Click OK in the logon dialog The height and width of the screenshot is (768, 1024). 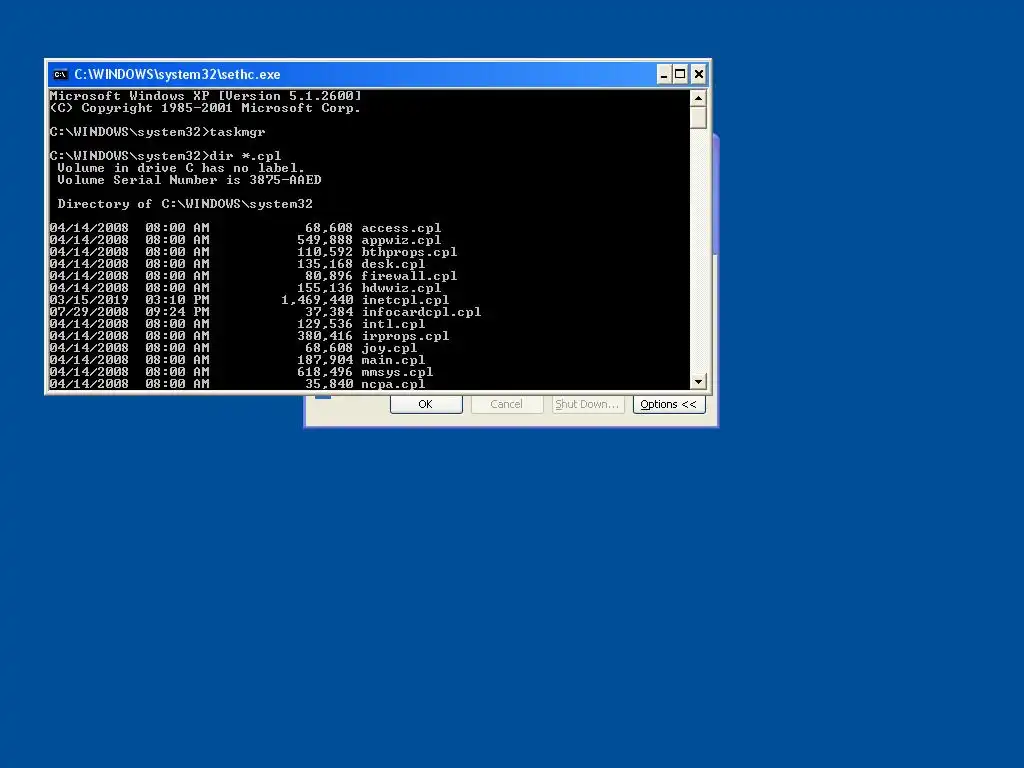[426, 404]
